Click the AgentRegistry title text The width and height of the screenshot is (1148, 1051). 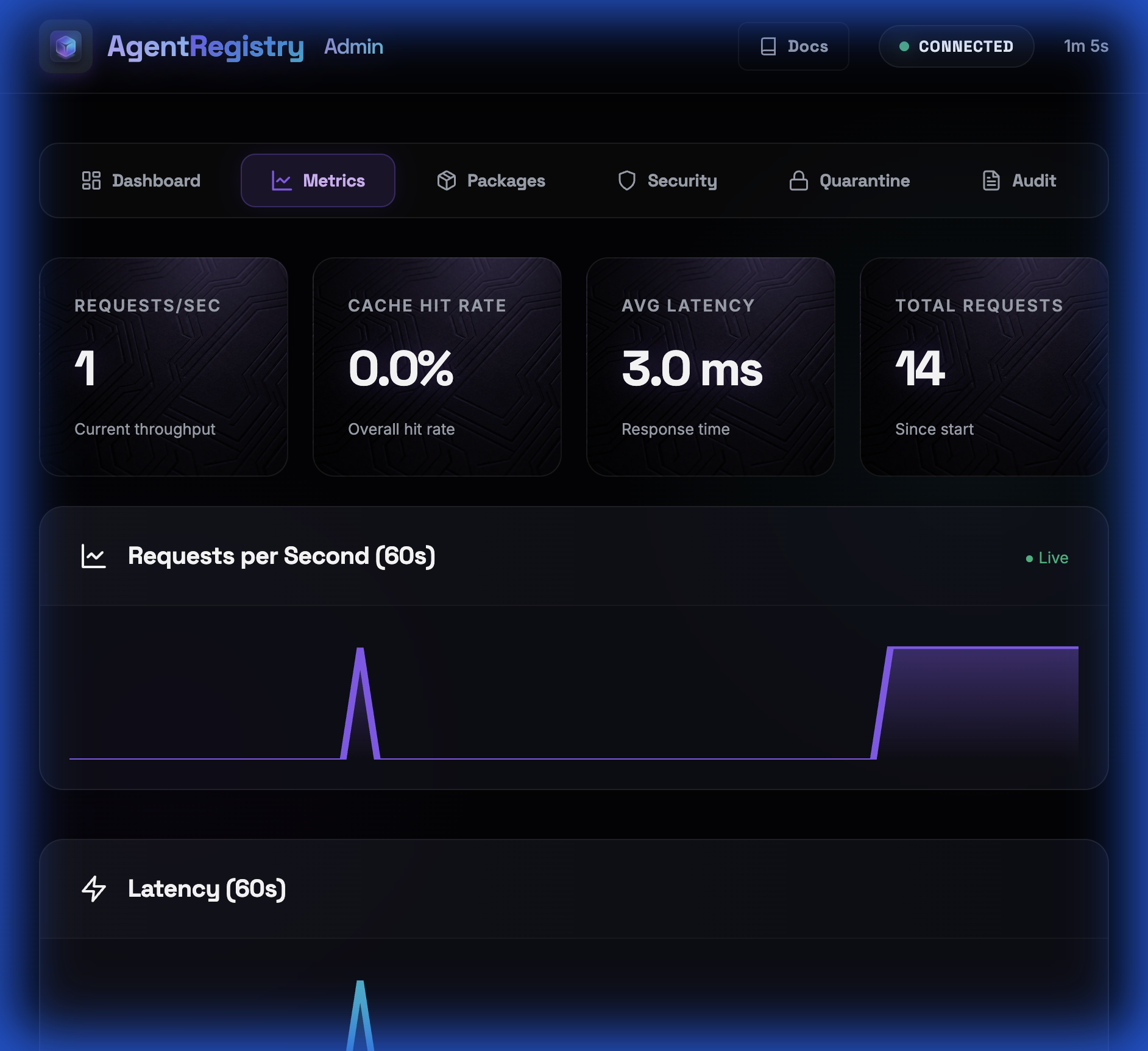tap(205, 46)
